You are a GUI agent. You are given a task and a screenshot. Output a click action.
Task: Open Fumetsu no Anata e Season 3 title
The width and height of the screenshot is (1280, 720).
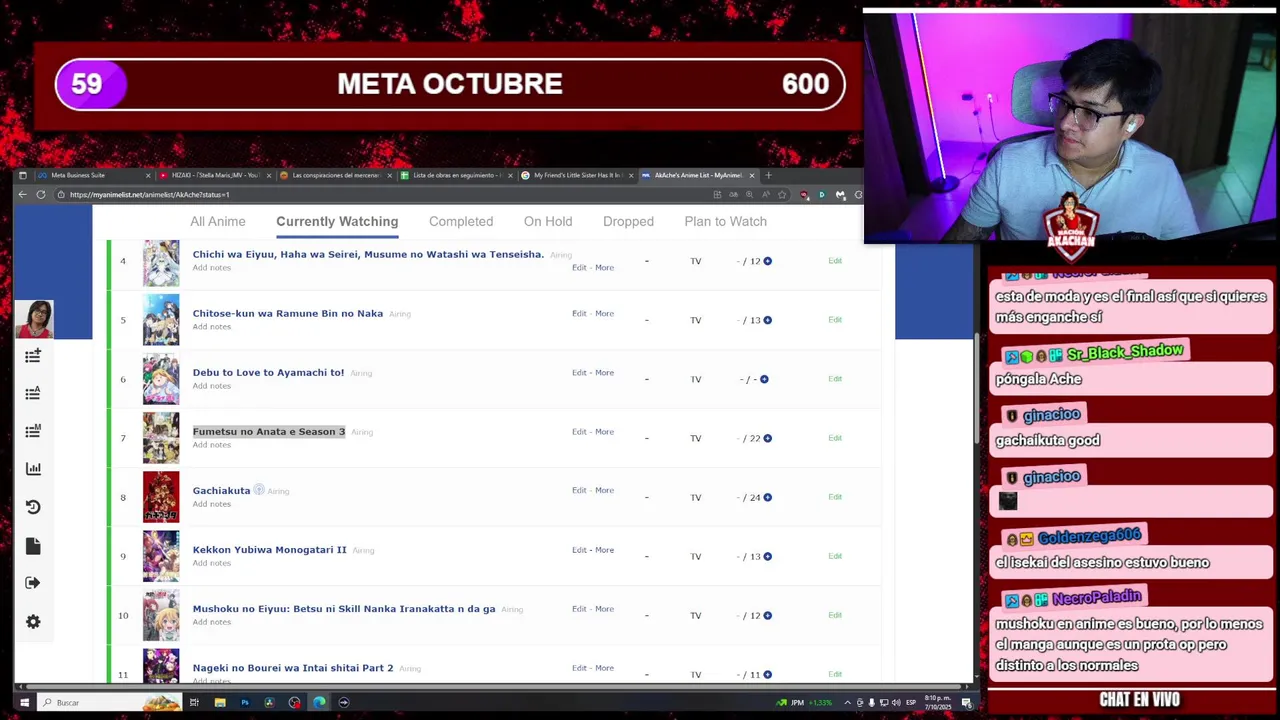pyautogui.click(x=268, y=432)
